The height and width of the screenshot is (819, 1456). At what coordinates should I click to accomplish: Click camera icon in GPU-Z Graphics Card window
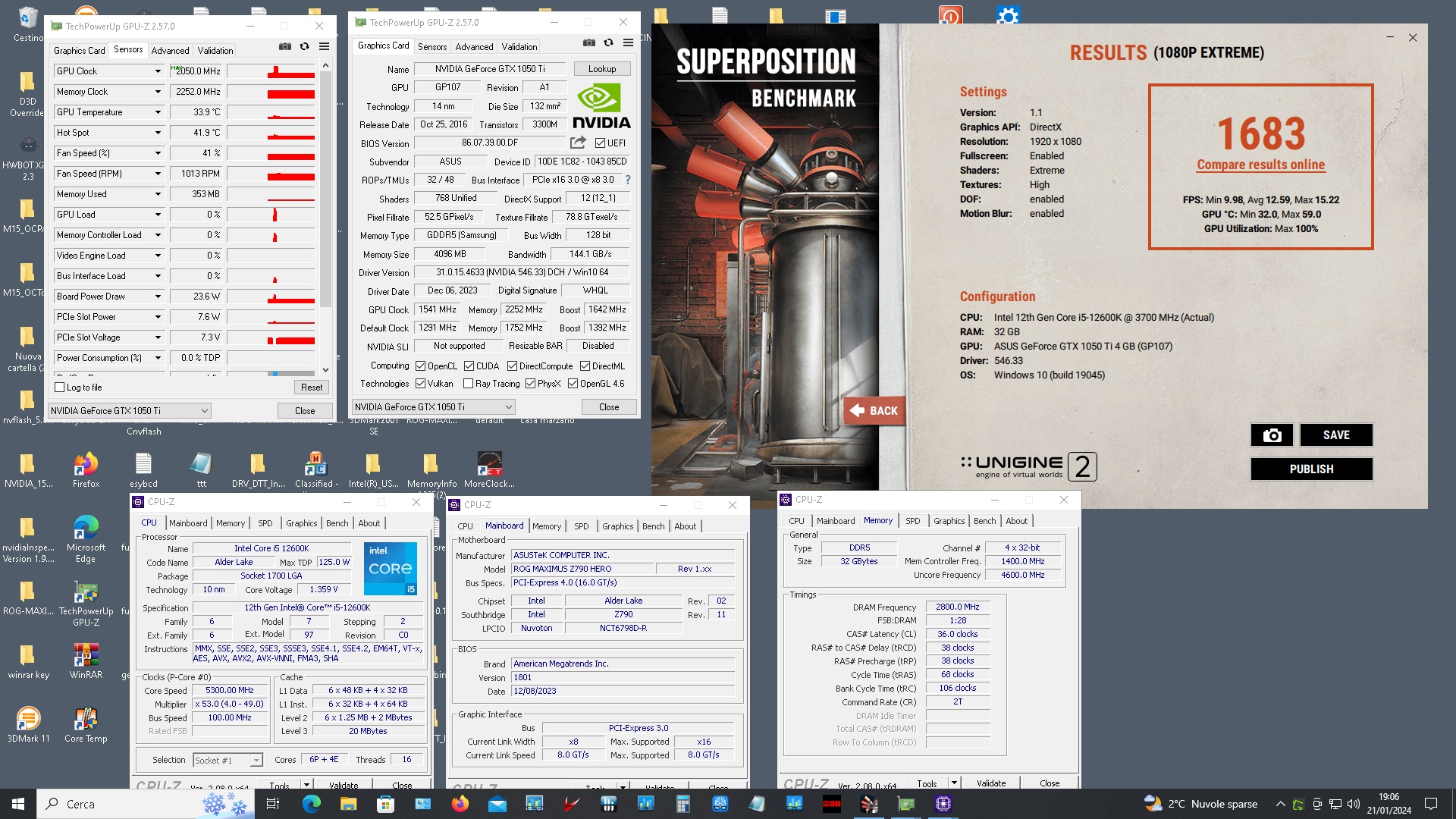[589, 42]
